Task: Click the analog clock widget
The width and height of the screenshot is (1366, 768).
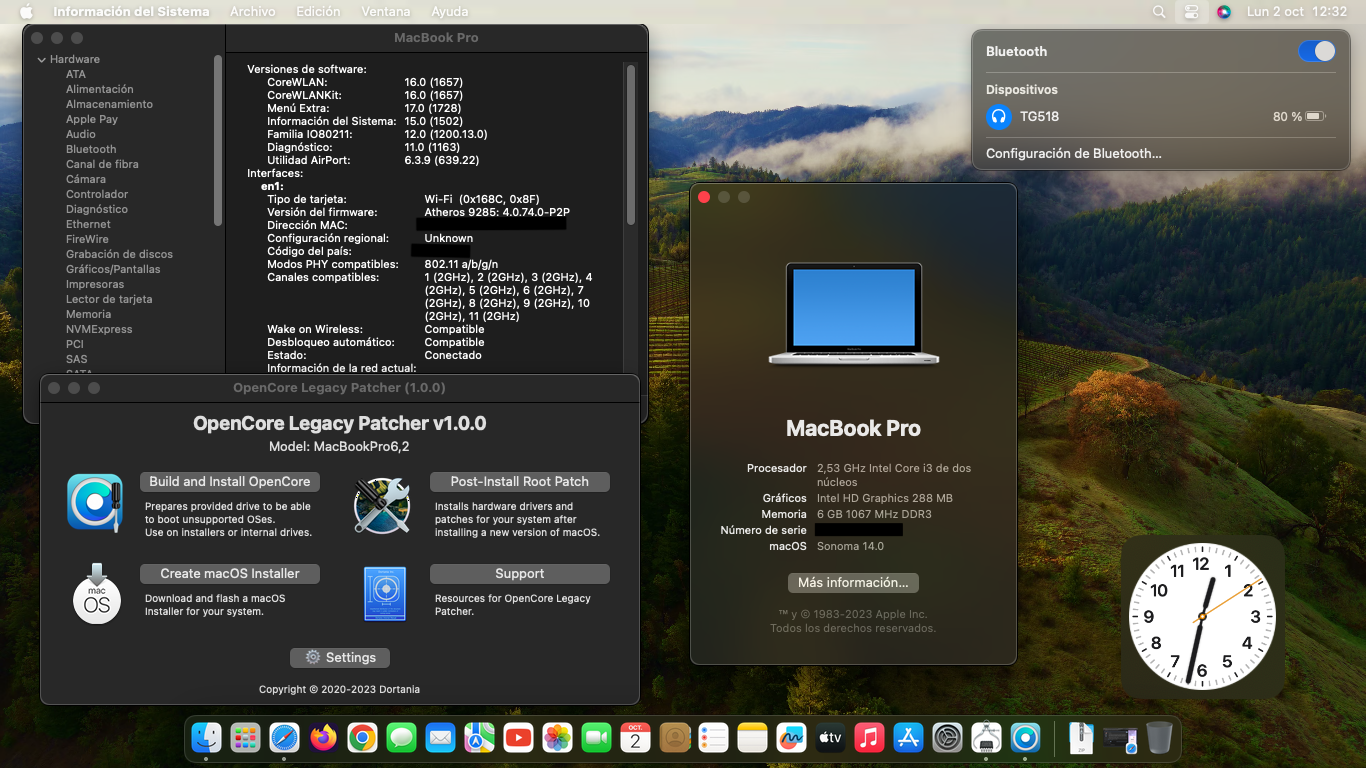Action: pos(1202,616)
